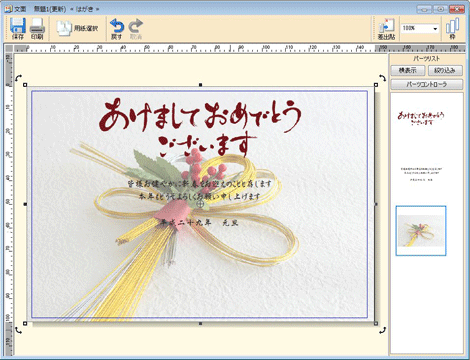Click the 絞り込み filter button

445,70
